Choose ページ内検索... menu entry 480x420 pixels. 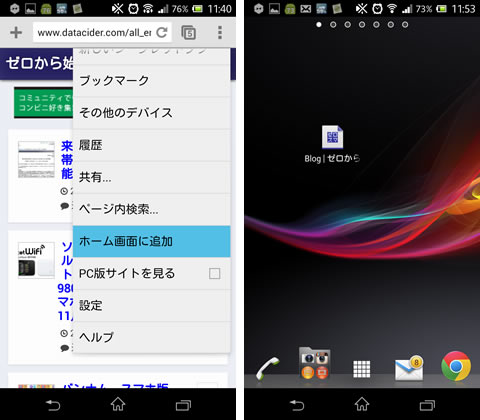(152, 209)
